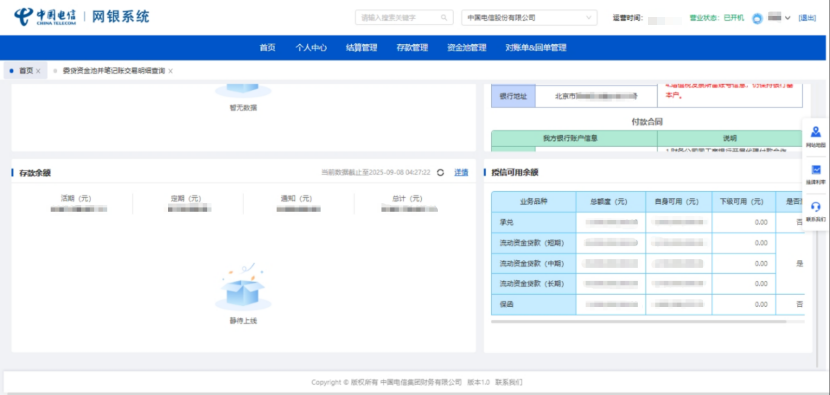Switch to the 委贷资金池并笔记账交易明细查询 tab
This screenshot has height=395, width=830.
click(x=114, y=71)
